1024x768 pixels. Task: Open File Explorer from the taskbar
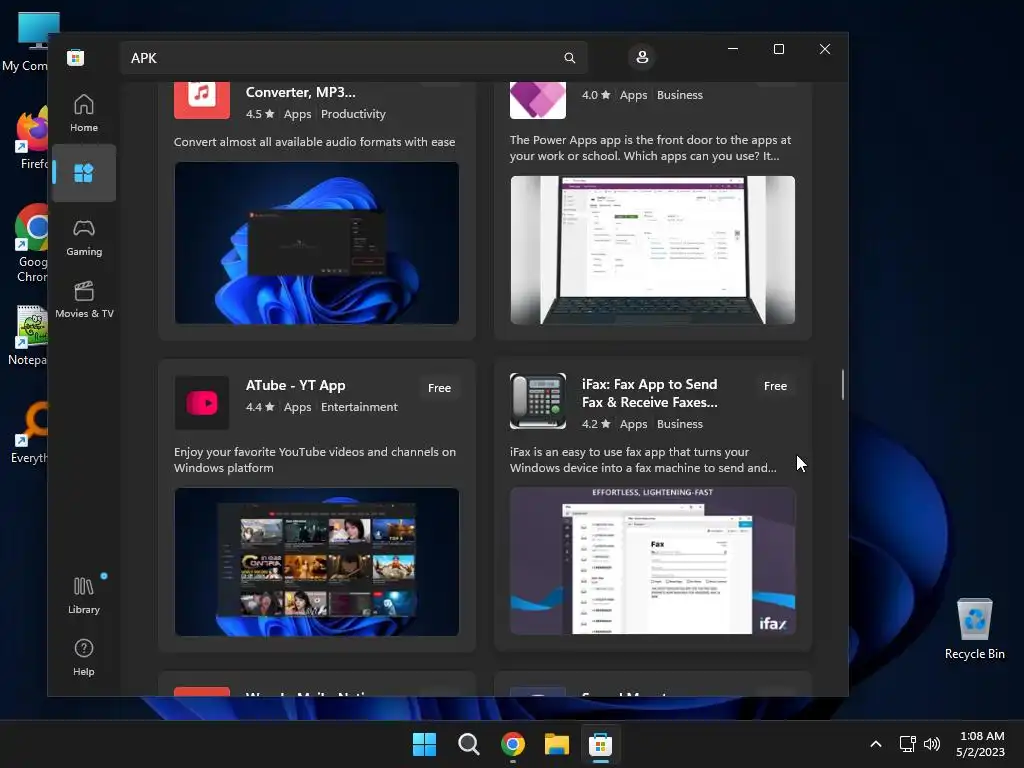pyautogui.click(x=557, y=744)
